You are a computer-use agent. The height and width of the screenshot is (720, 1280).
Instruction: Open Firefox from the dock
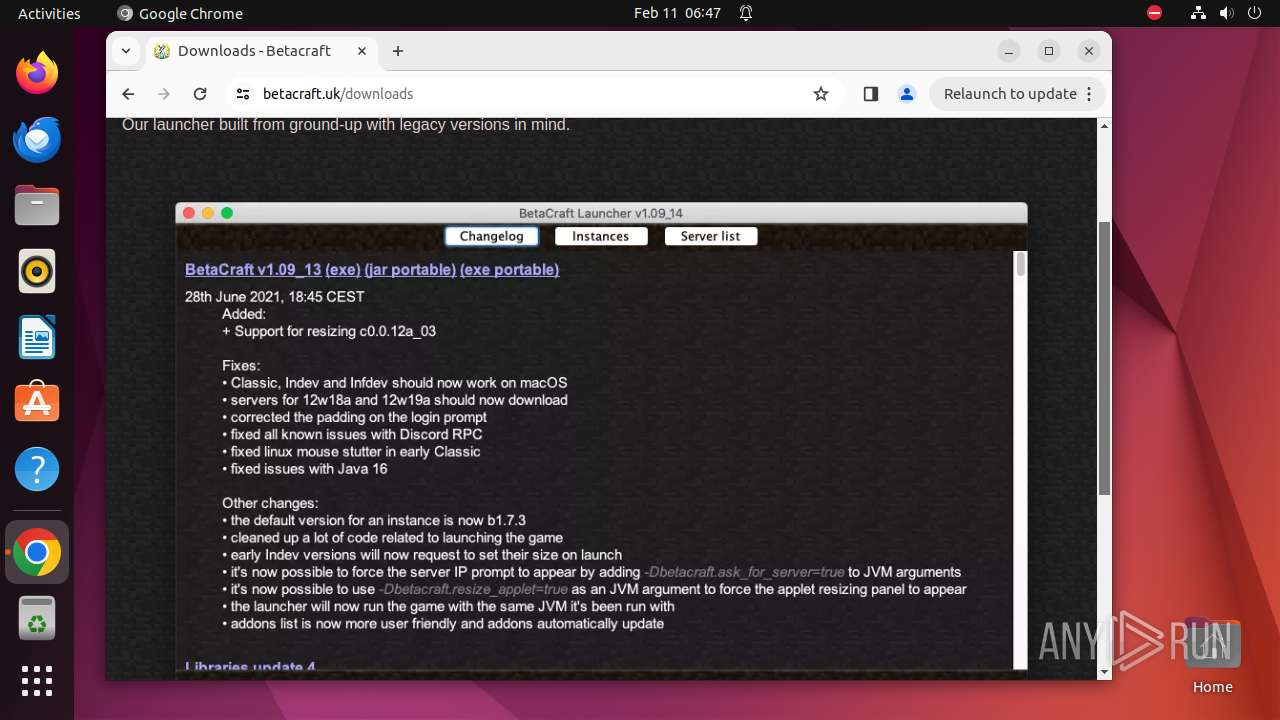[37, 73]
